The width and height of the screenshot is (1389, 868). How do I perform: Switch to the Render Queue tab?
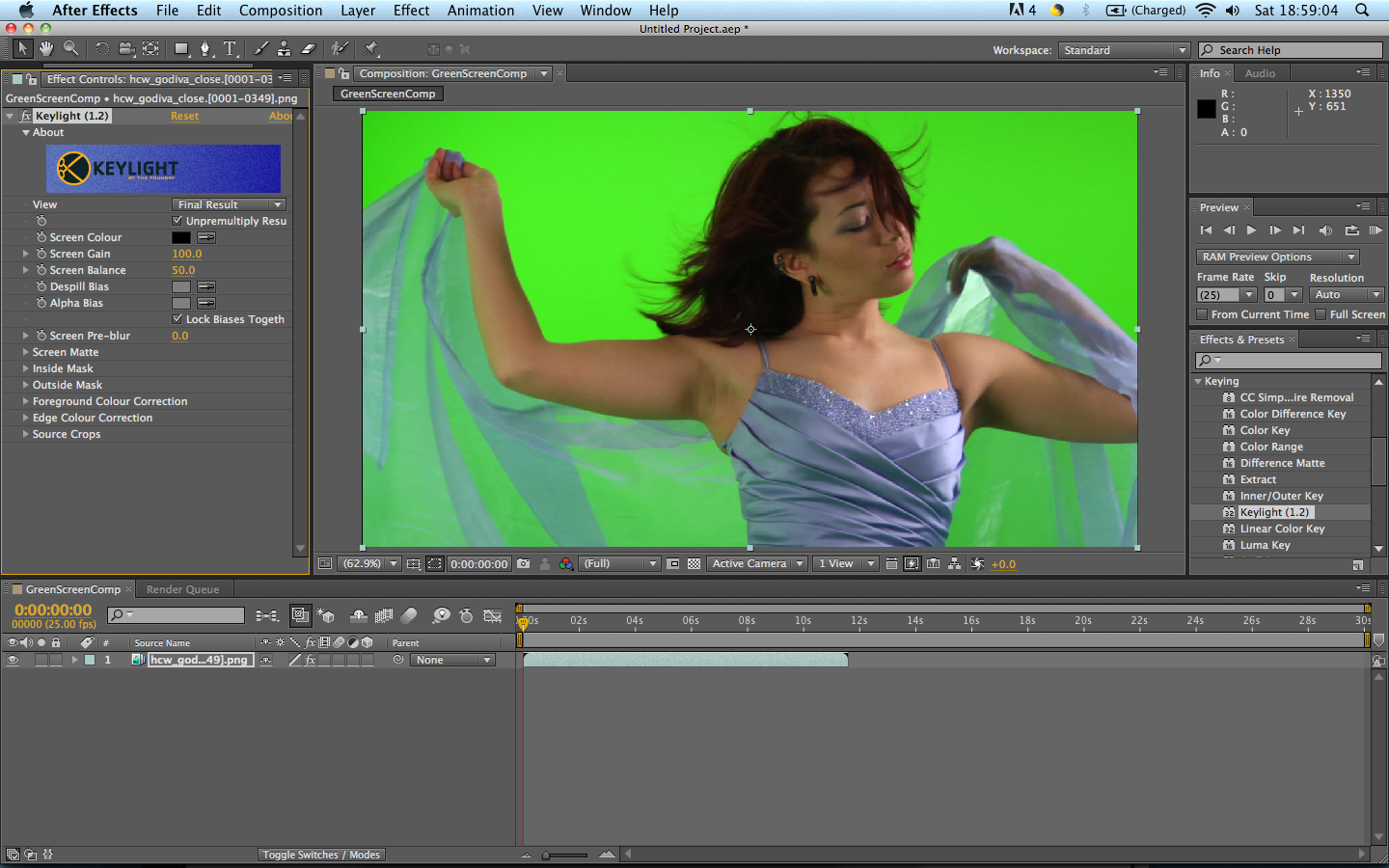coord(182,588)
